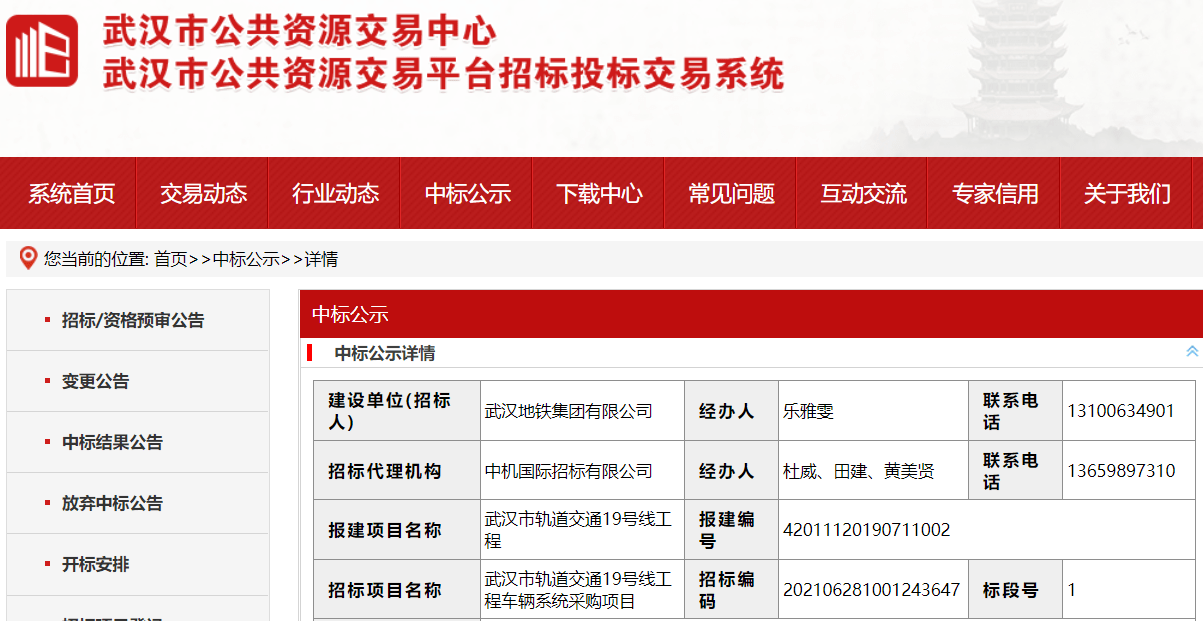Open 互动交流 in the navigation bar

pos(863,194)
